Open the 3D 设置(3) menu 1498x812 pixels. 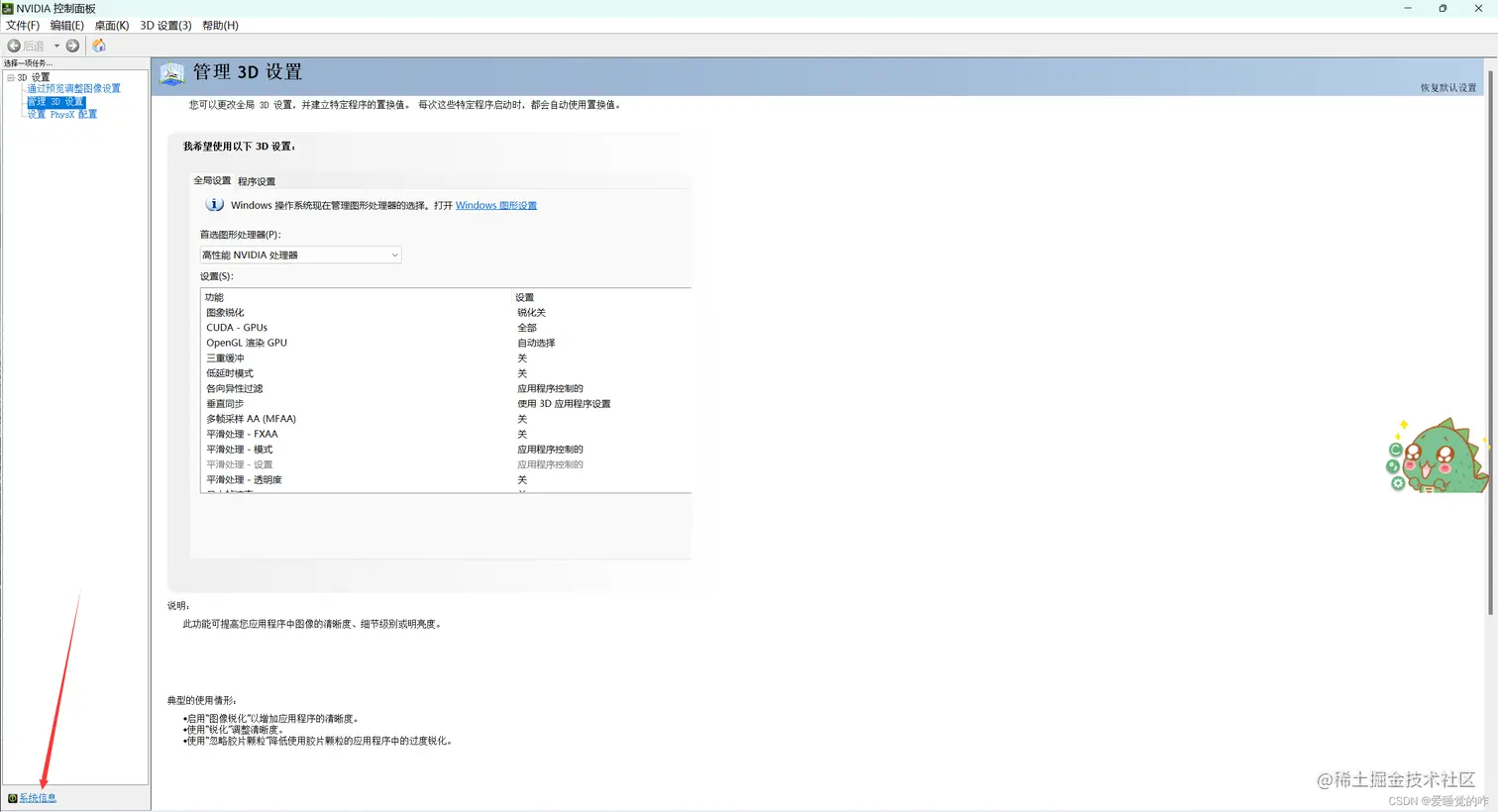(165, 26)
